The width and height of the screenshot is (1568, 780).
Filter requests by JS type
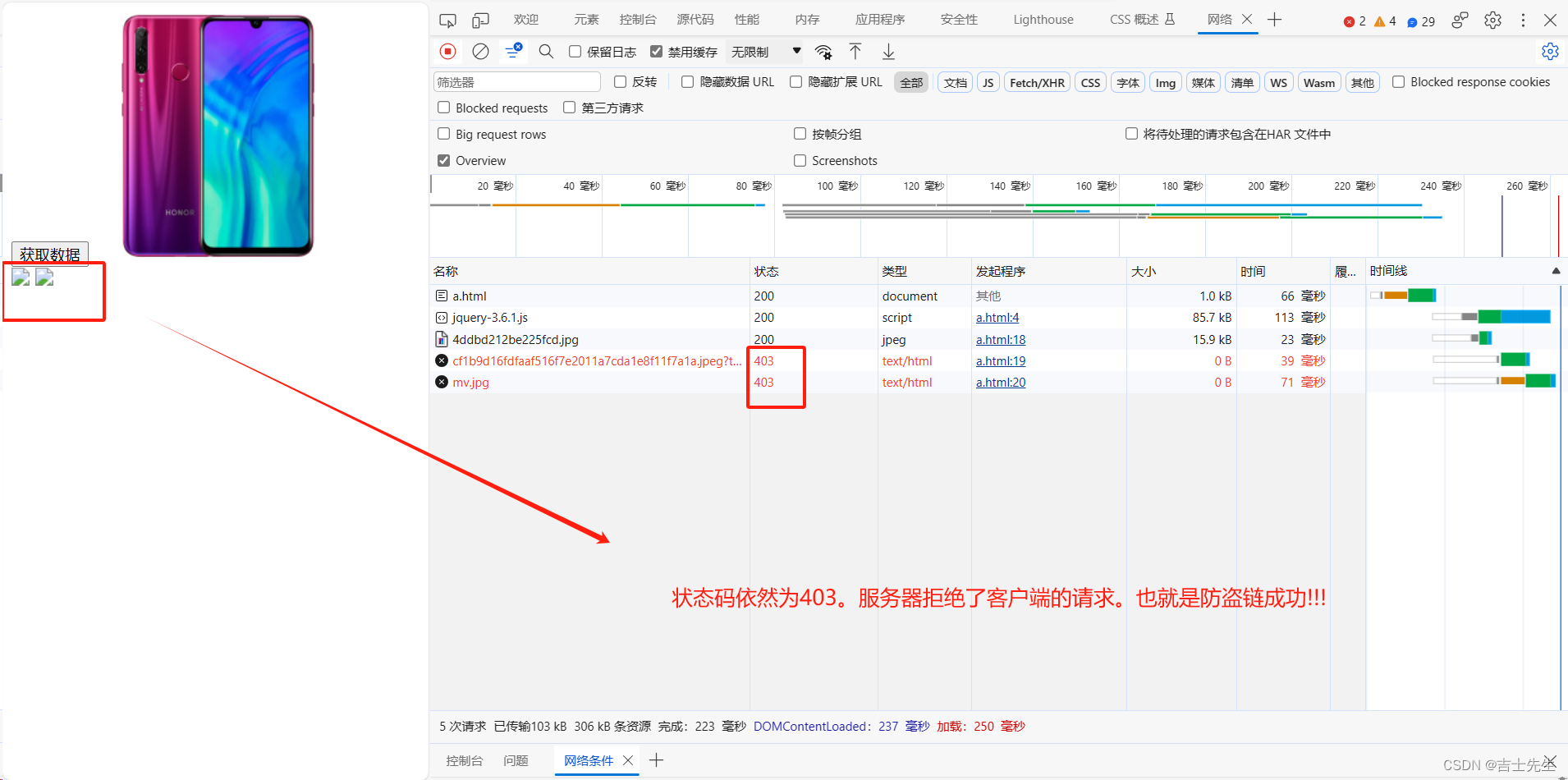(988, 82)
